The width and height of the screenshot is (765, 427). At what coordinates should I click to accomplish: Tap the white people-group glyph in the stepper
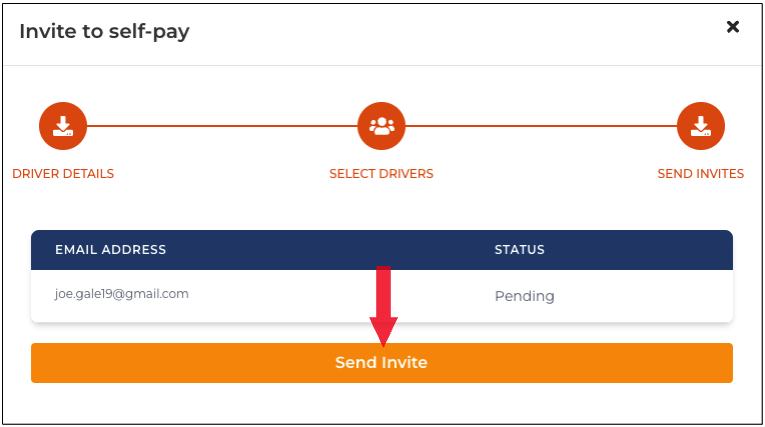(382, 126)
